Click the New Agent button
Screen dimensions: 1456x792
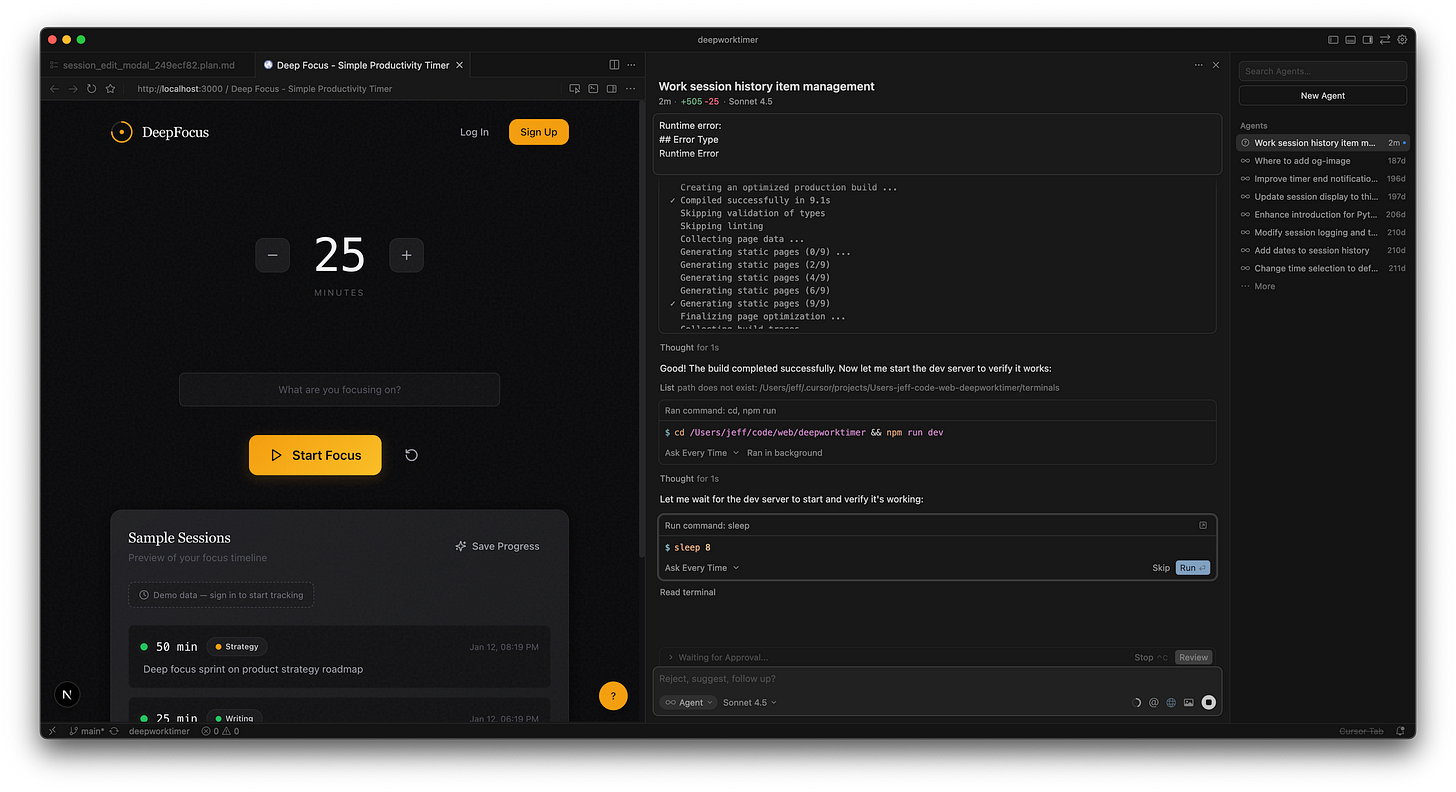click(x=1322, y=94)
